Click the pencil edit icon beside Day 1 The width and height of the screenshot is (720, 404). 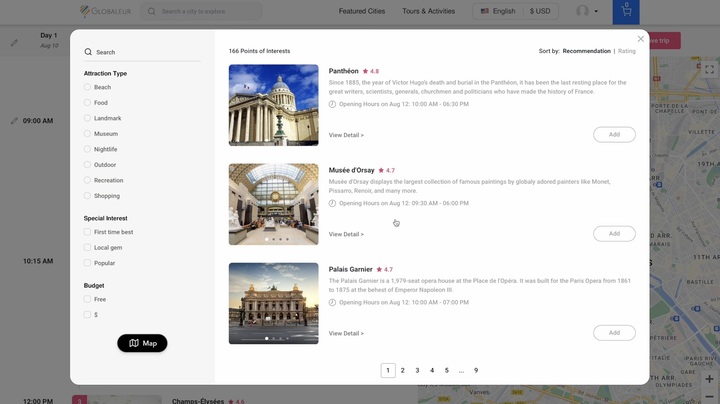coord(14,43)
